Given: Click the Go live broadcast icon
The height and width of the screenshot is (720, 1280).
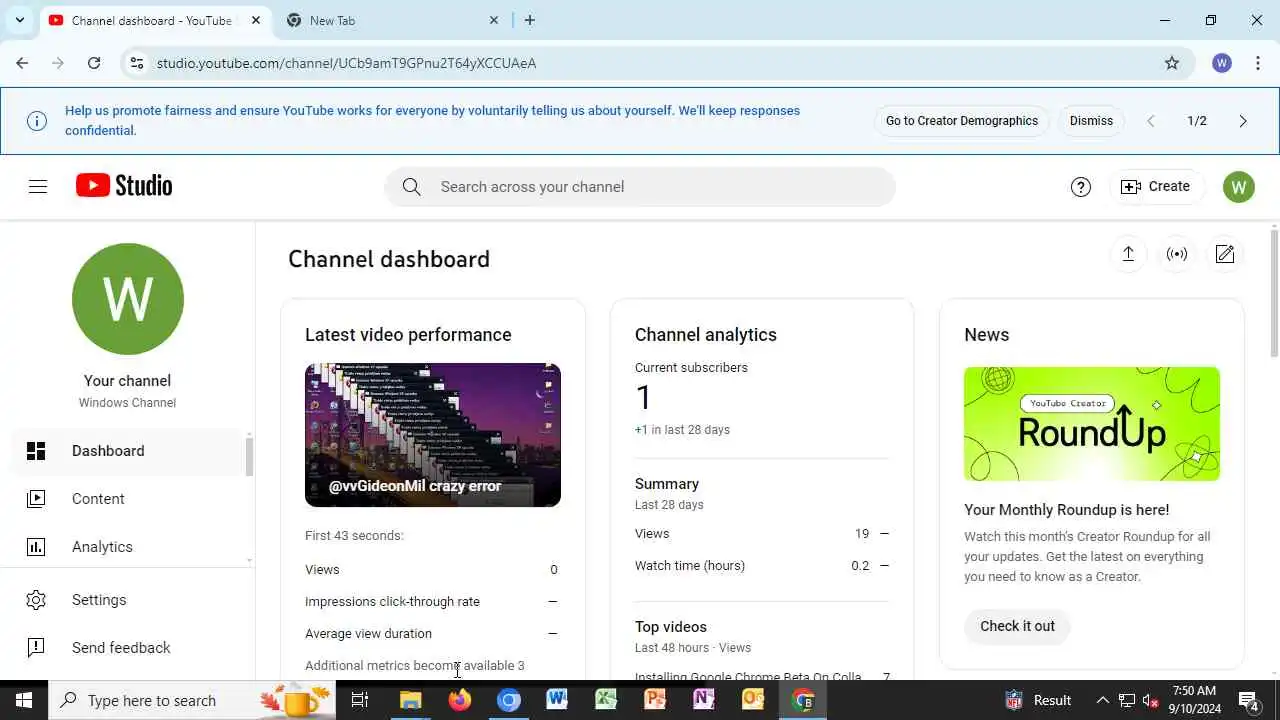Looking at the screenshot, I should [x=1177, y=254].
